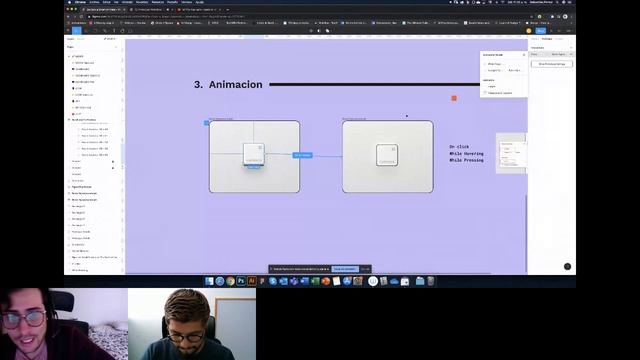Switch to the Prototype tab
640x360 pixels.
tap(547, 39)
